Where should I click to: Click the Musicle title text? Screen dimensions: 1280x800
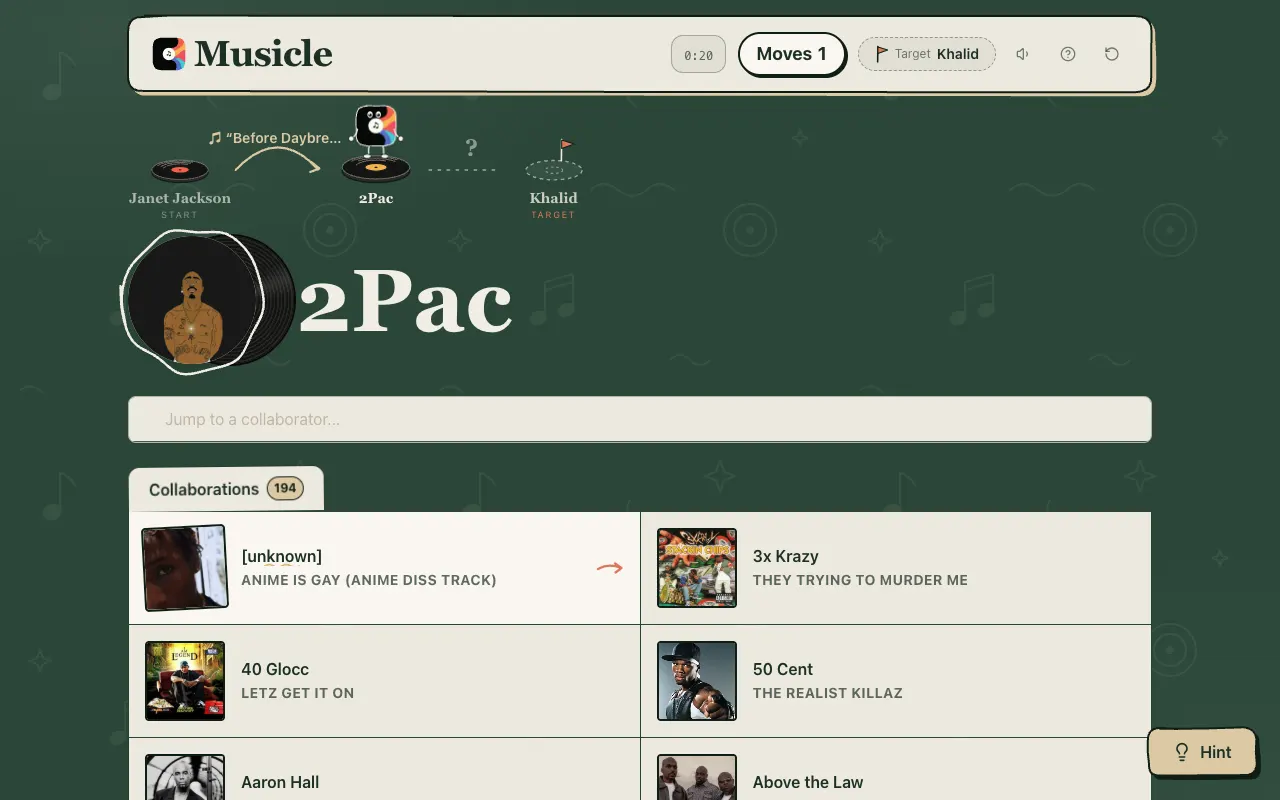tap(264, 54)
